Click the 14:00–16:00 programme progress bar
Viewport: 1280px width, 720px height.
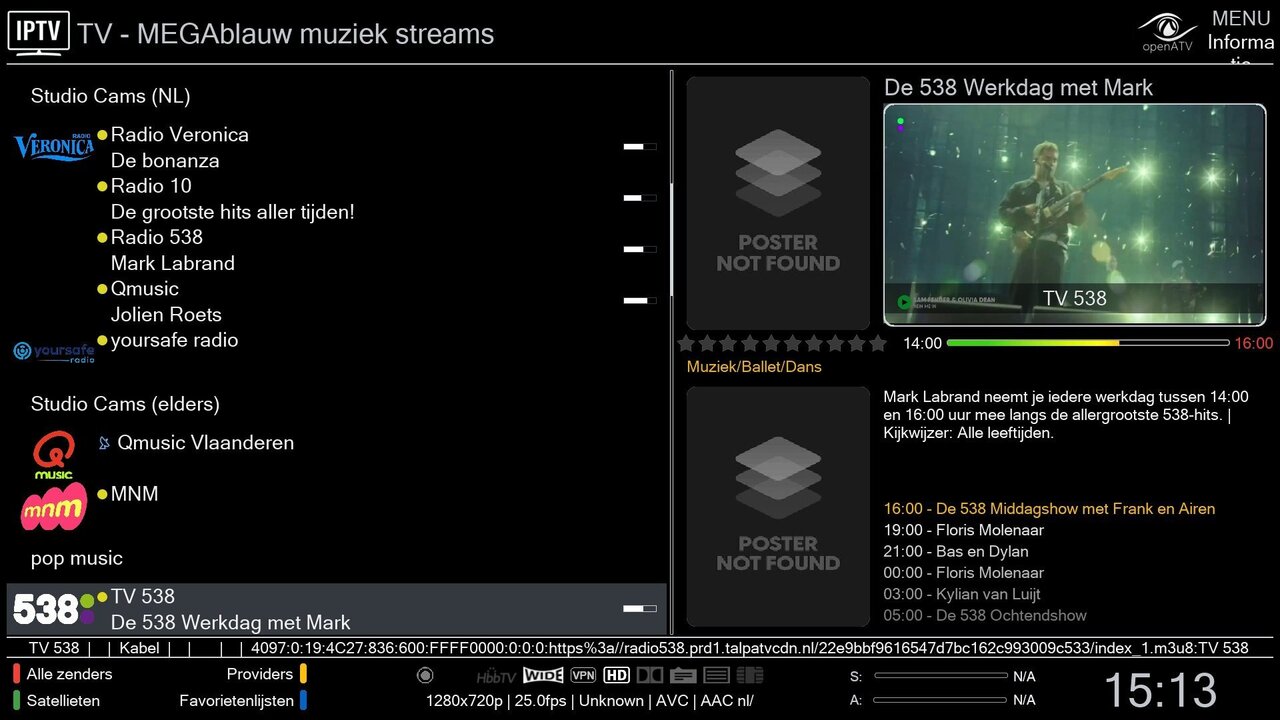[x=1087, y=343]
